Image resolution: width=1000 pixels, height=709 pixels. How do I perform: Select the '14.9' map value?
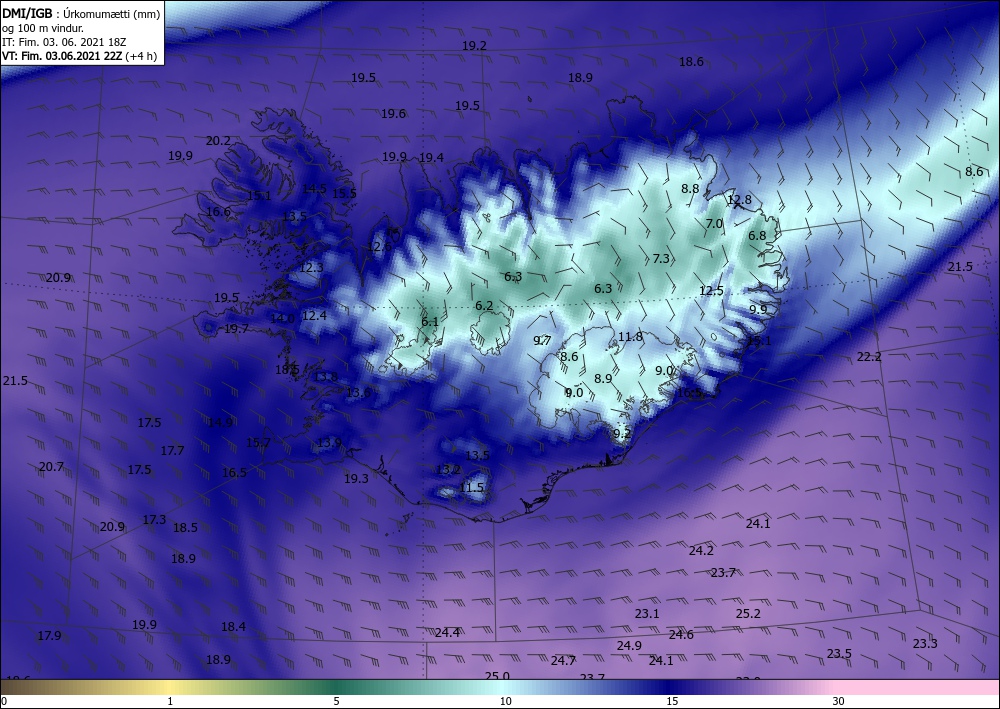221,423
